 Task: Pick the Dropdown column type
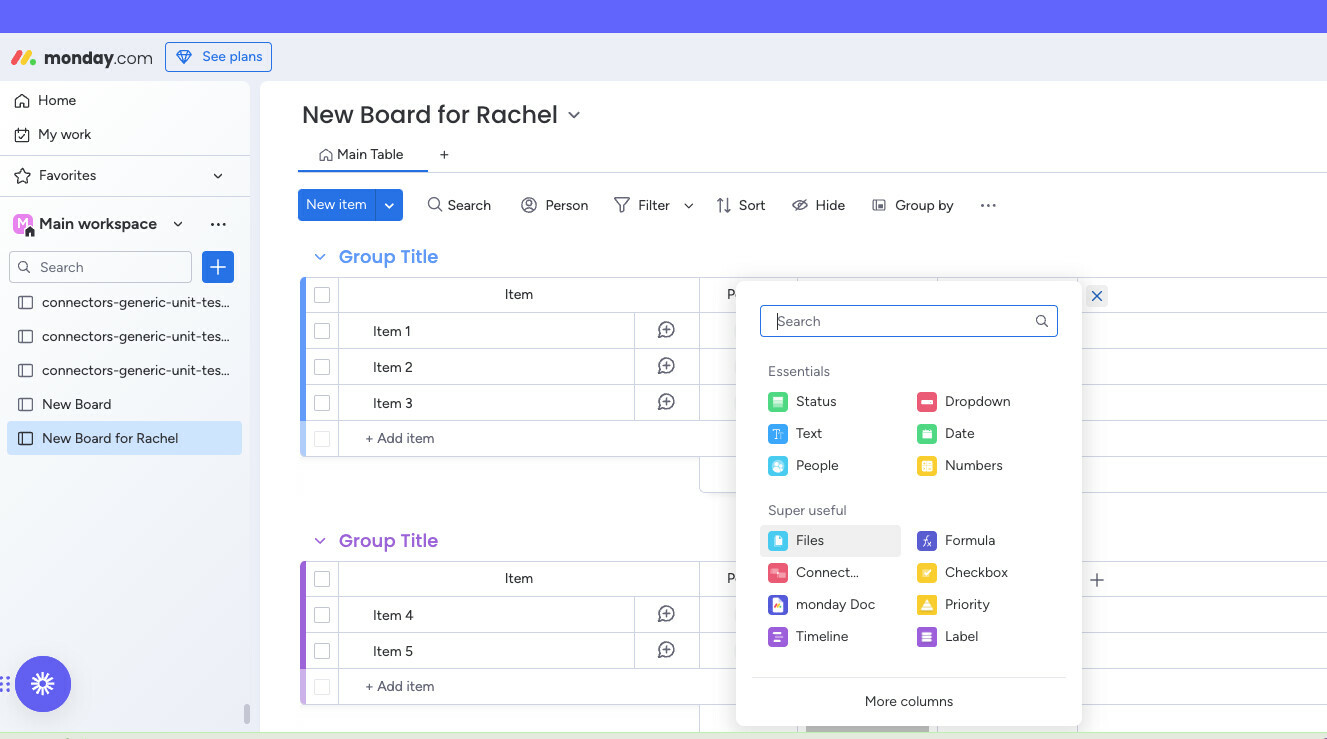(964, 401)
